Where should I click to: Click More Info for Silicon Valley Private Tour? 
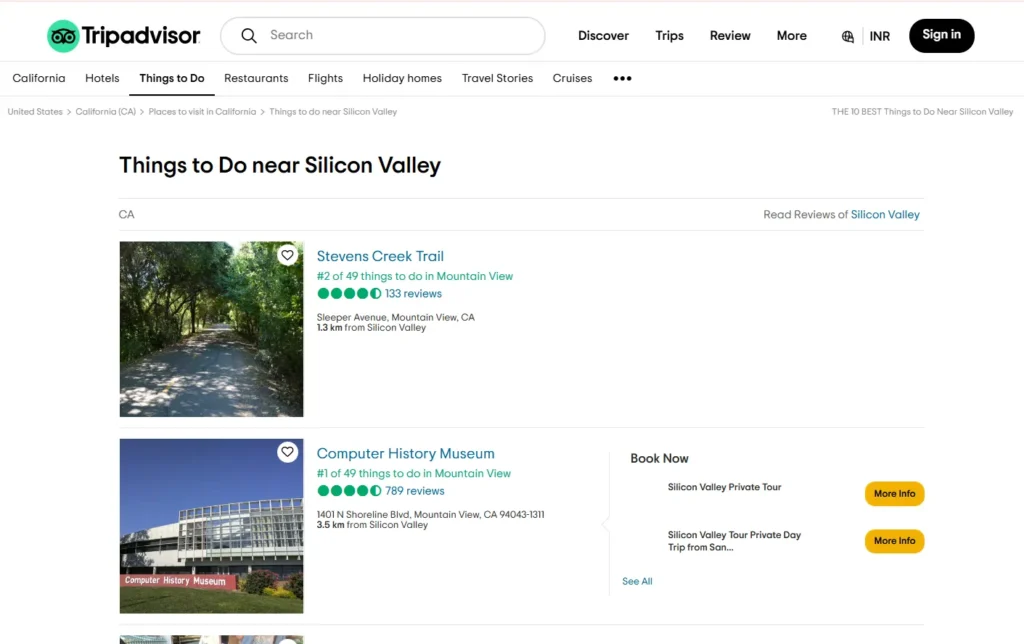pos(895,494)
